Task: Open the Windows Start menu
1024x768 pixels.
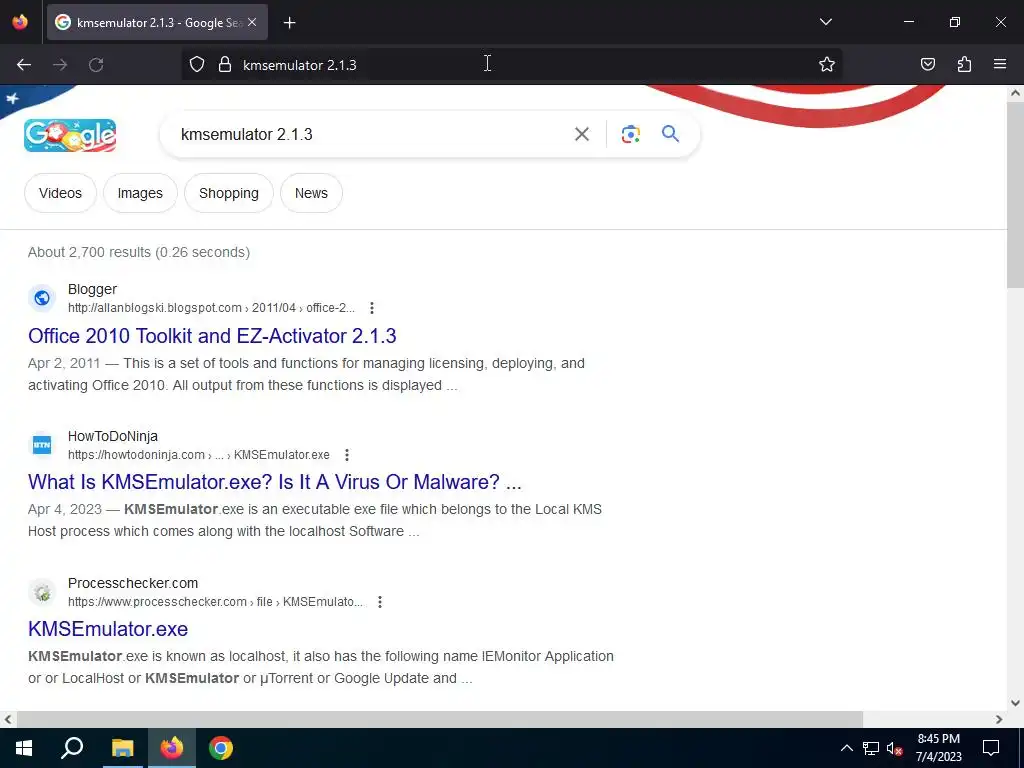Action: 24,748
